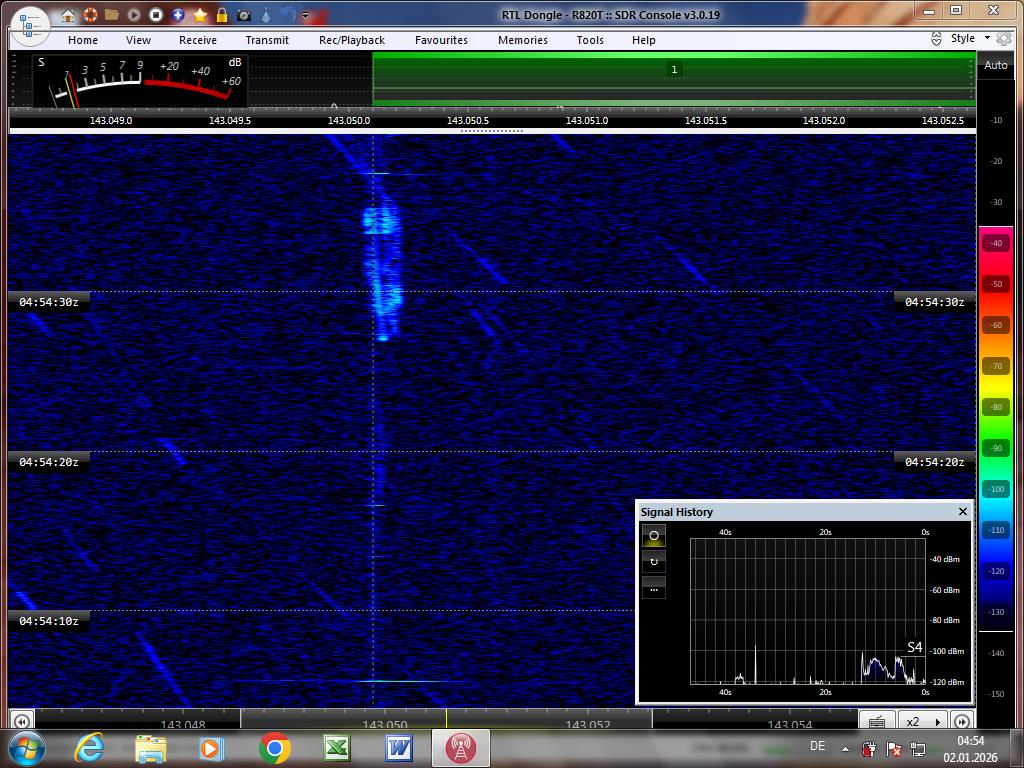Open the SDR Console application orb menu
Screen dimensions: 1024x768
(x=30, y=27)
